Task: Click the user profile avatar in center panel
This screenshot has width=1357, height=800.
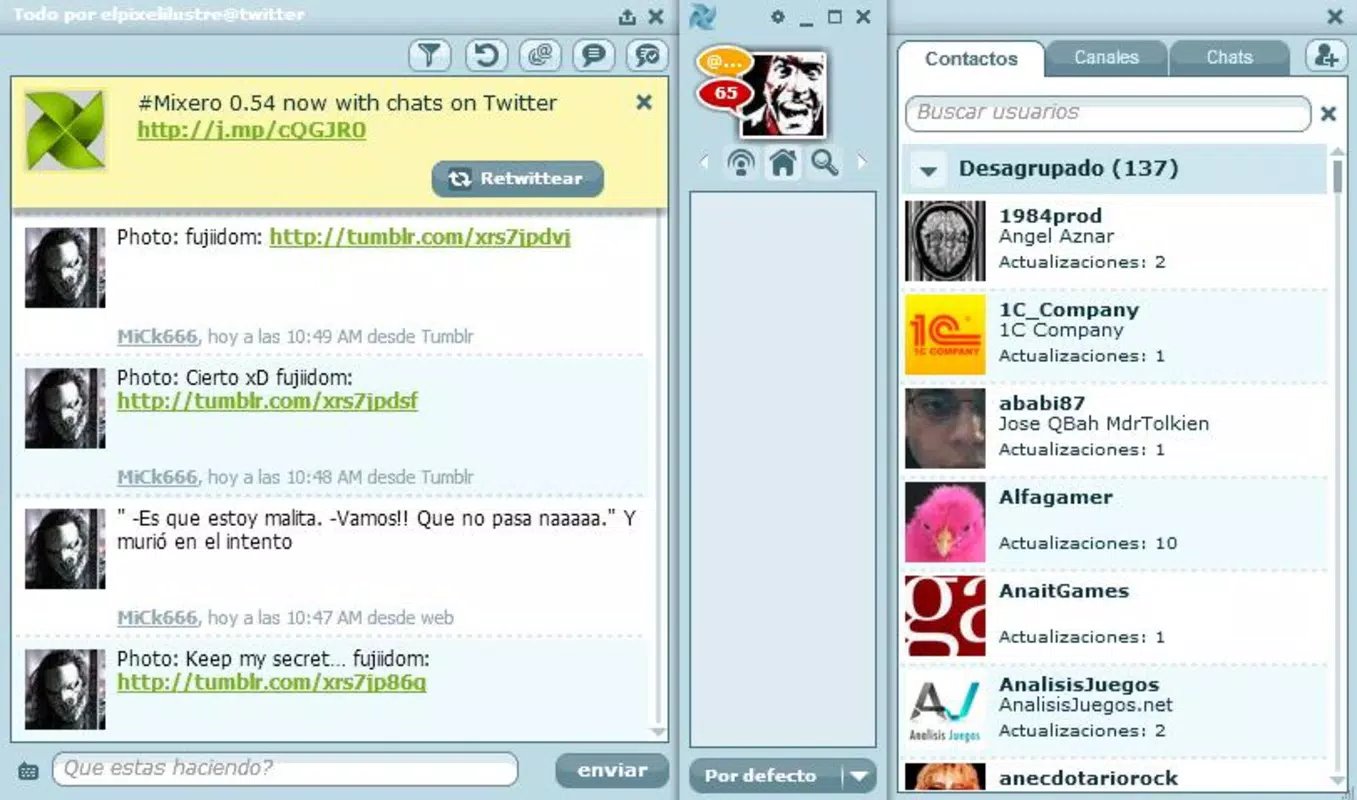Action: [784, 95]
